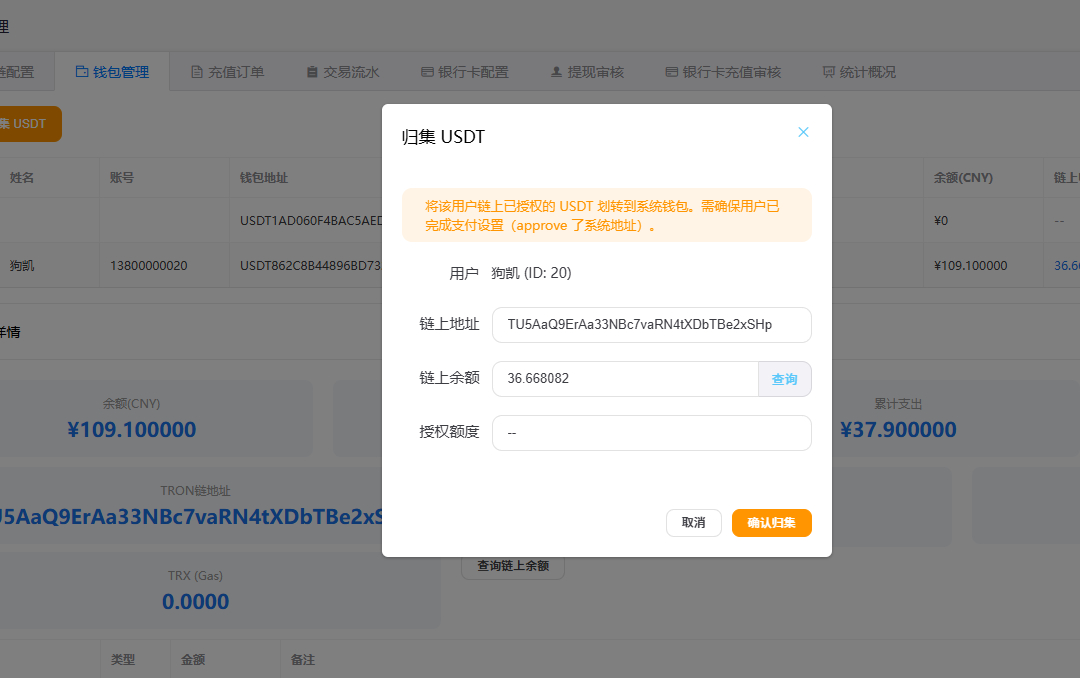This screenshot has height=678, width=1080.
Task: Click the 类型 column header in lower table
Action: point(123,659)
